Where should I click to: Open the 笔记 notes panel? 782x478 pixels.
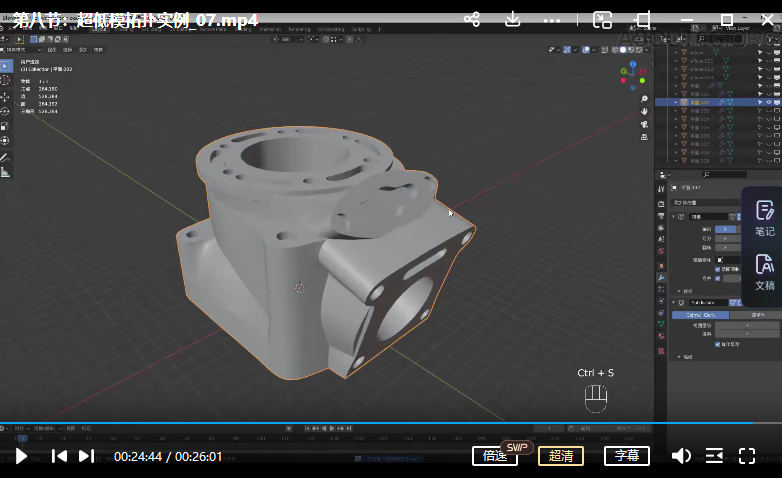click(x=764, y=218)
